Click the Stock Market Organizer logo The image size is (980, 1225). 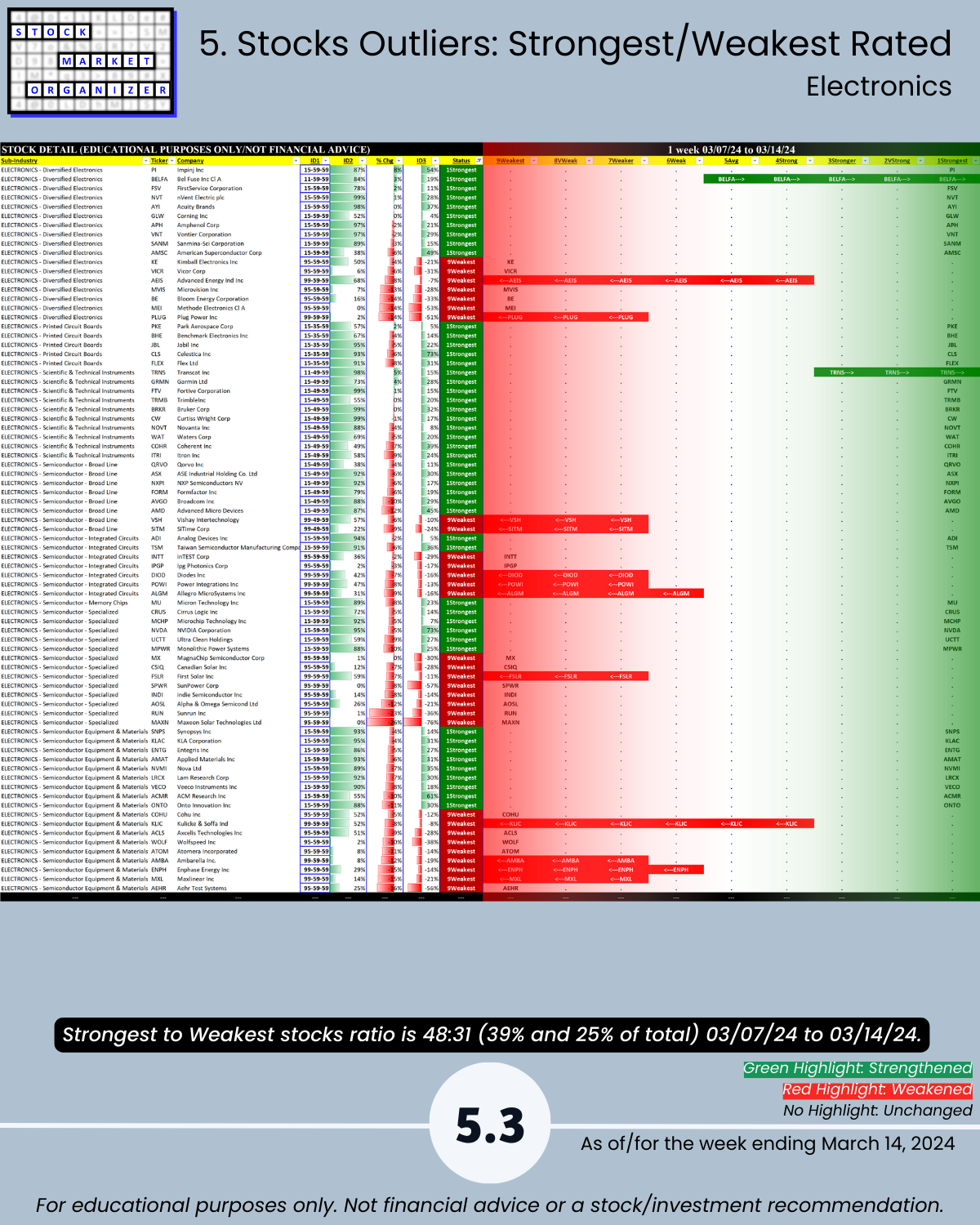(91, 63)
